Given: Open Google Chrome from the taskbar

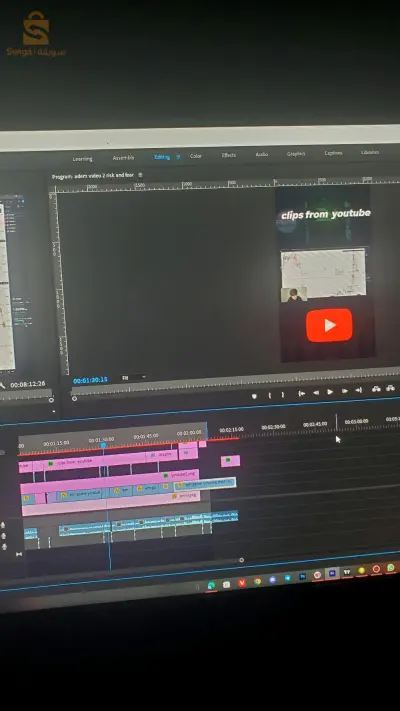Looking at the screenshot, I should [x=257, y=581].
